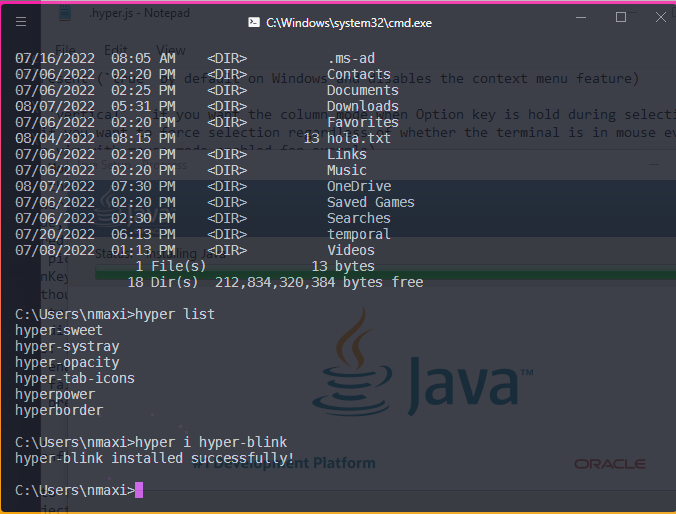
Task: Maximize the Hyper terminal window
Action: pyautogui.click(x=621, y=18)
